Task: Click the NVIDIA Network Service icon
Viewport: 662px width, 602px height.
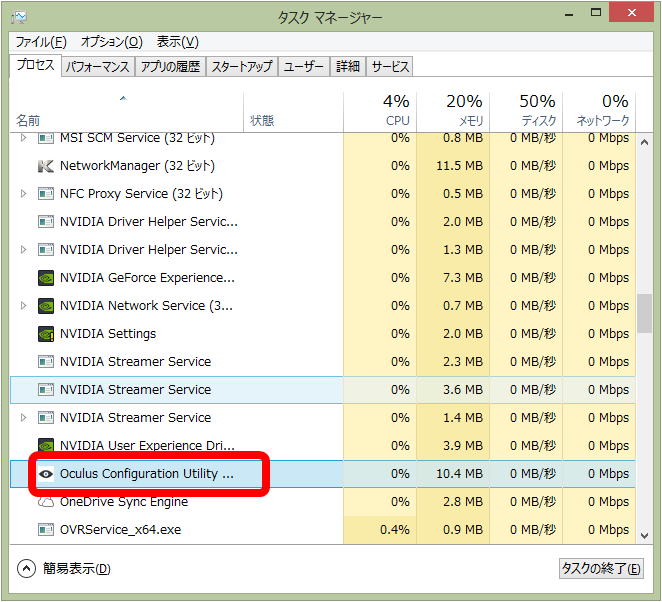Action: (x=46, y=306)
